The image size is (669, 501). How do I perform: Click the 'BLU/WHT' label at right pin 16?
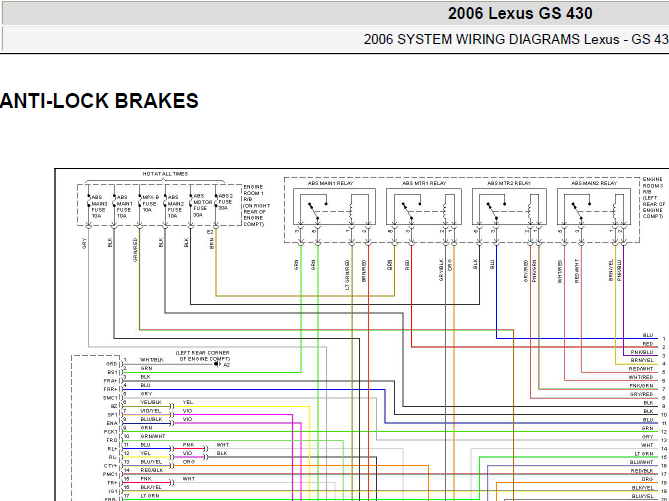[642, 462]
